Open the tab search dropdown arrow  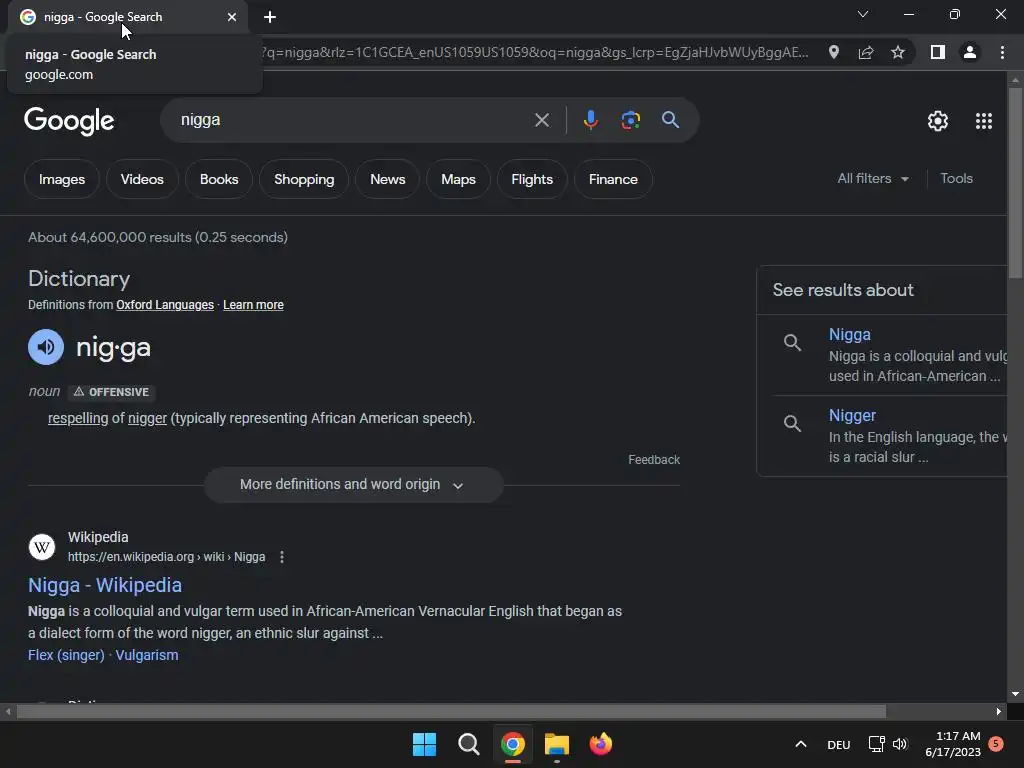coord(863,14)
